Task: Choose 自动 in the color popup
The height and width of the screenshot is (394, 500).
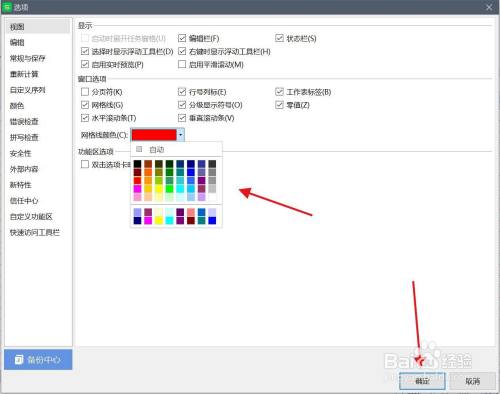Action: click(176, 149)
